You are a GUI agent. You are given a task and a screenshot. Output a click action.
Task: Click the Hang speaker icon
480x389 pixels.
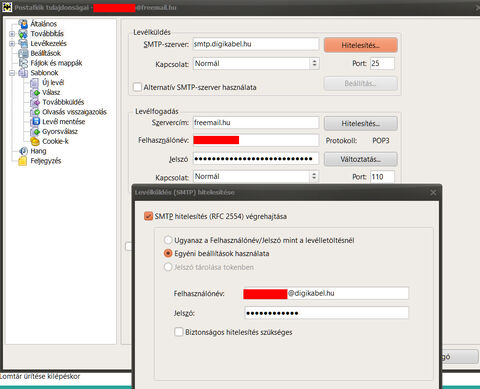[23, 151]
